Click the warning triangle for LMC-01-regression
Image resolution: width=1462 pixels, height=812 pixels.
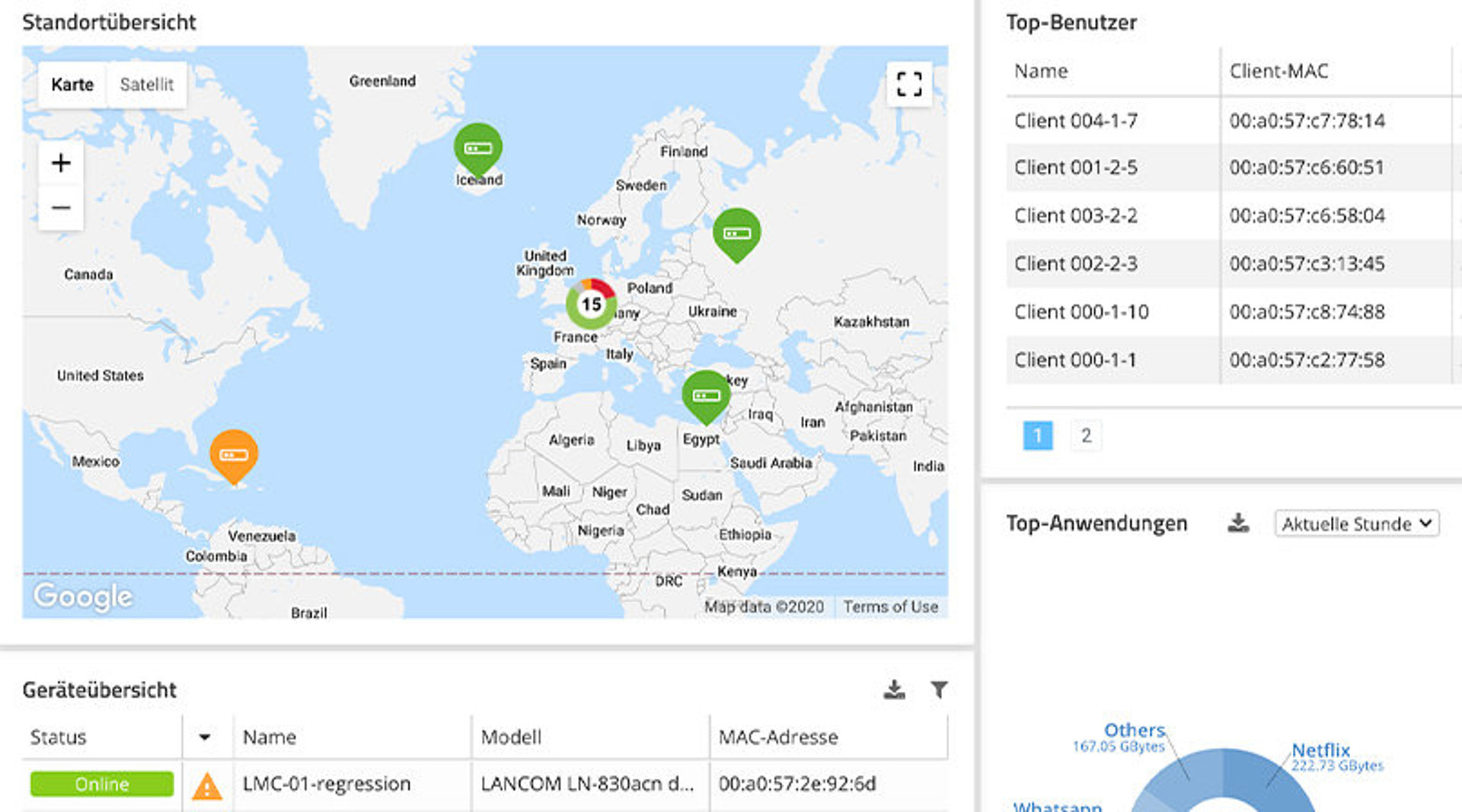pos(207,786)
